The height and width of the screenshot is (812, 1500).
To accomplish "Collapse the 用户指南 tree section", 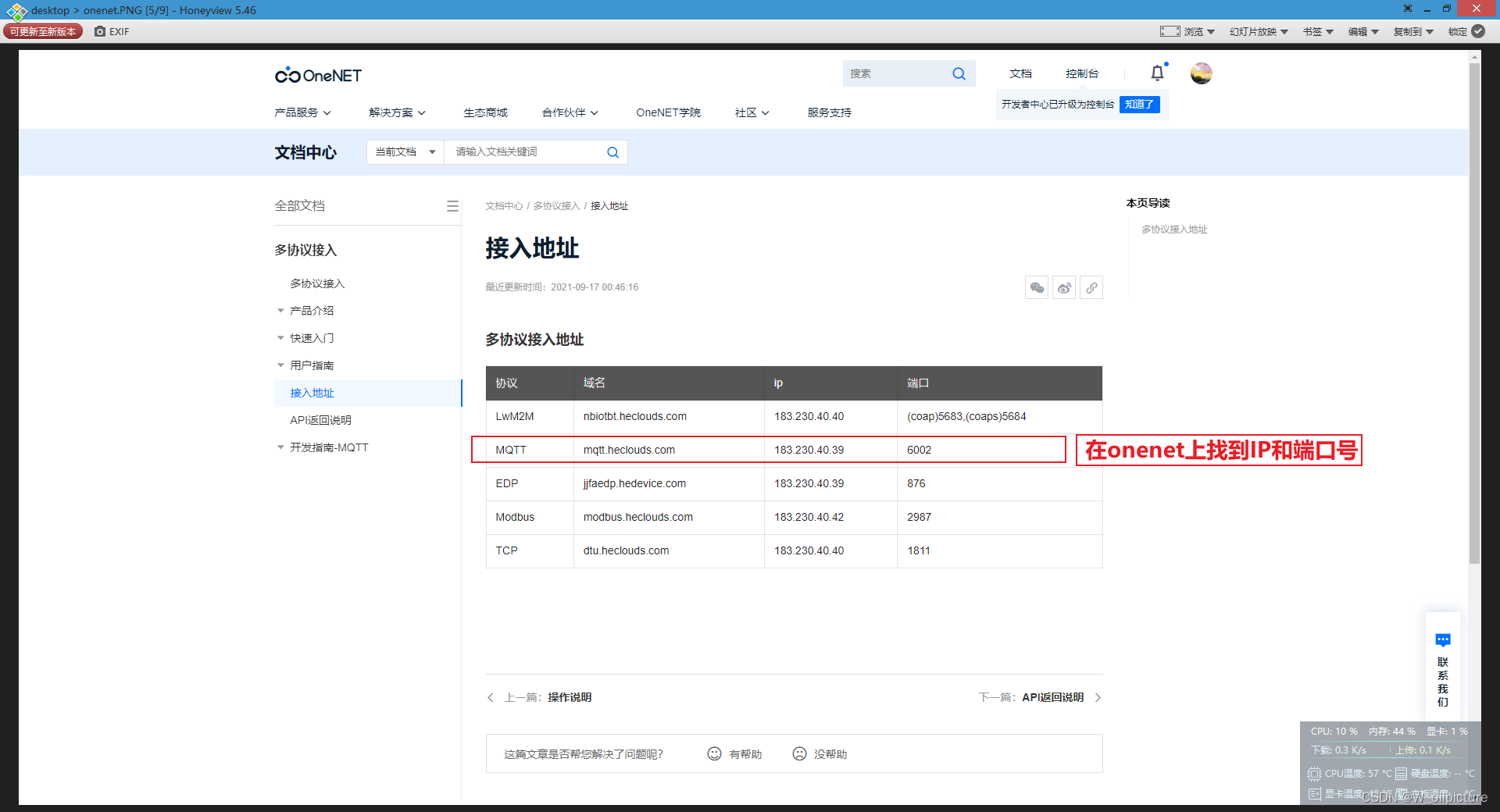I will tap(280, 365).
